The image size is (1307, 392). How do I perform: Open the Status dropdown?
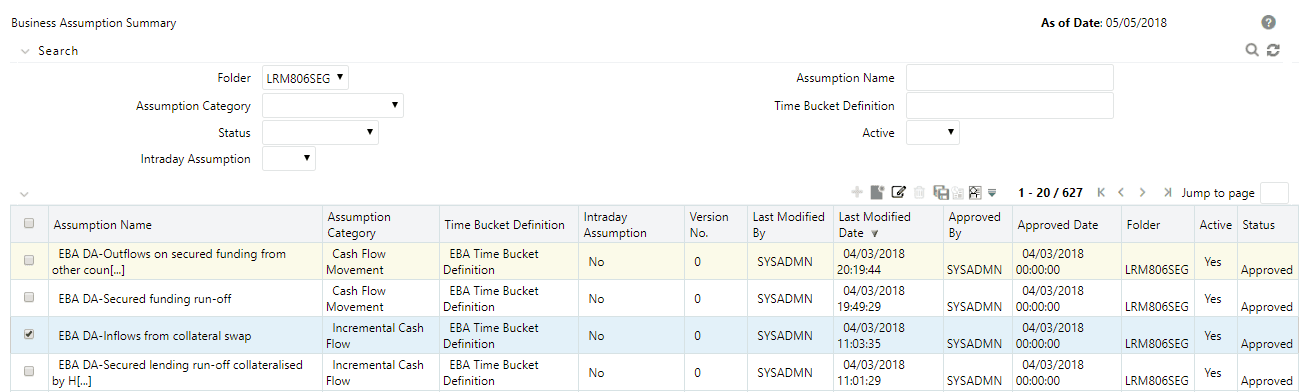point(320,132)
